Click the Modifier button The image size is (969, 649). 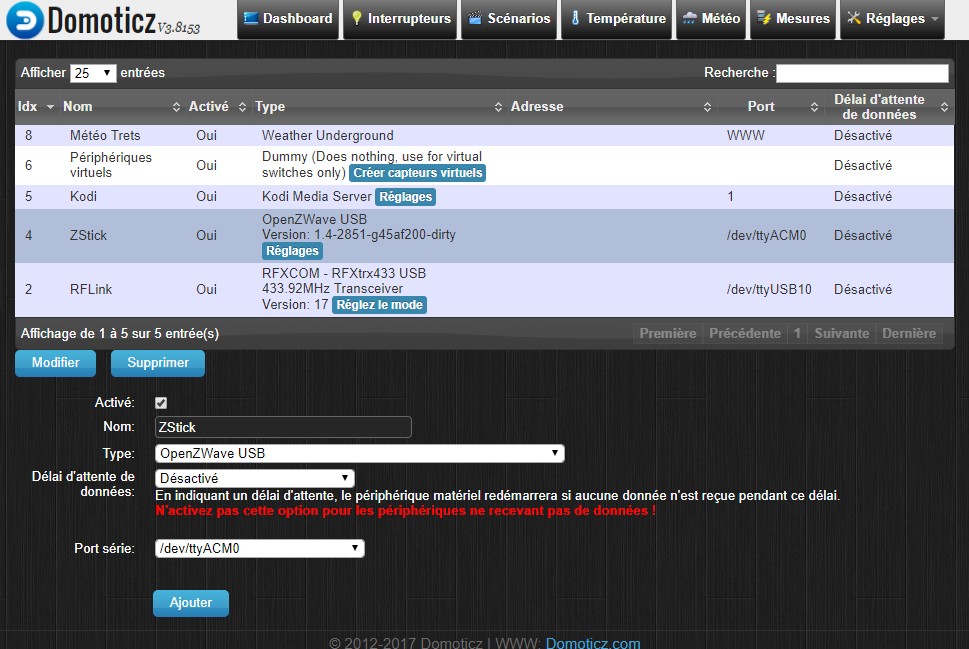pyautogui.click(x=56, y=363)
